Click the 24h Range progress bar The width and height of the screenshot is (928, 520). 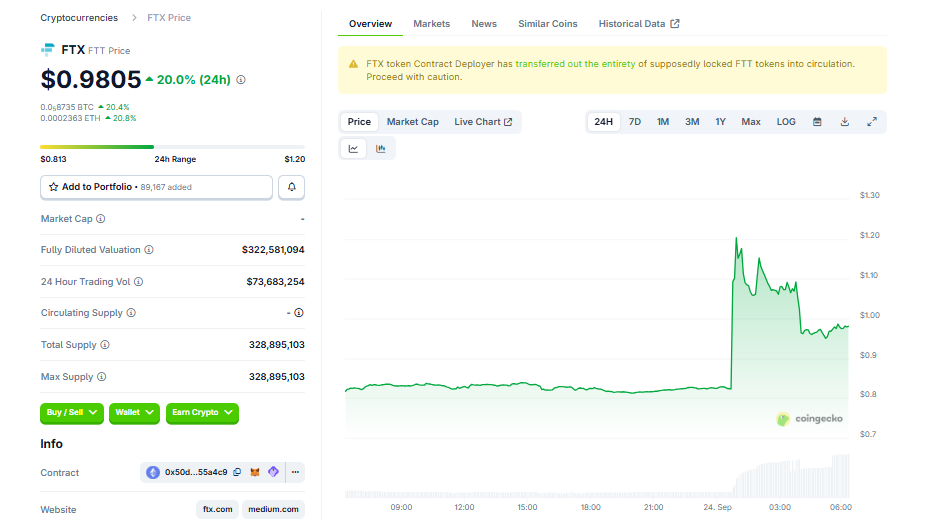[x=172, y=147]
